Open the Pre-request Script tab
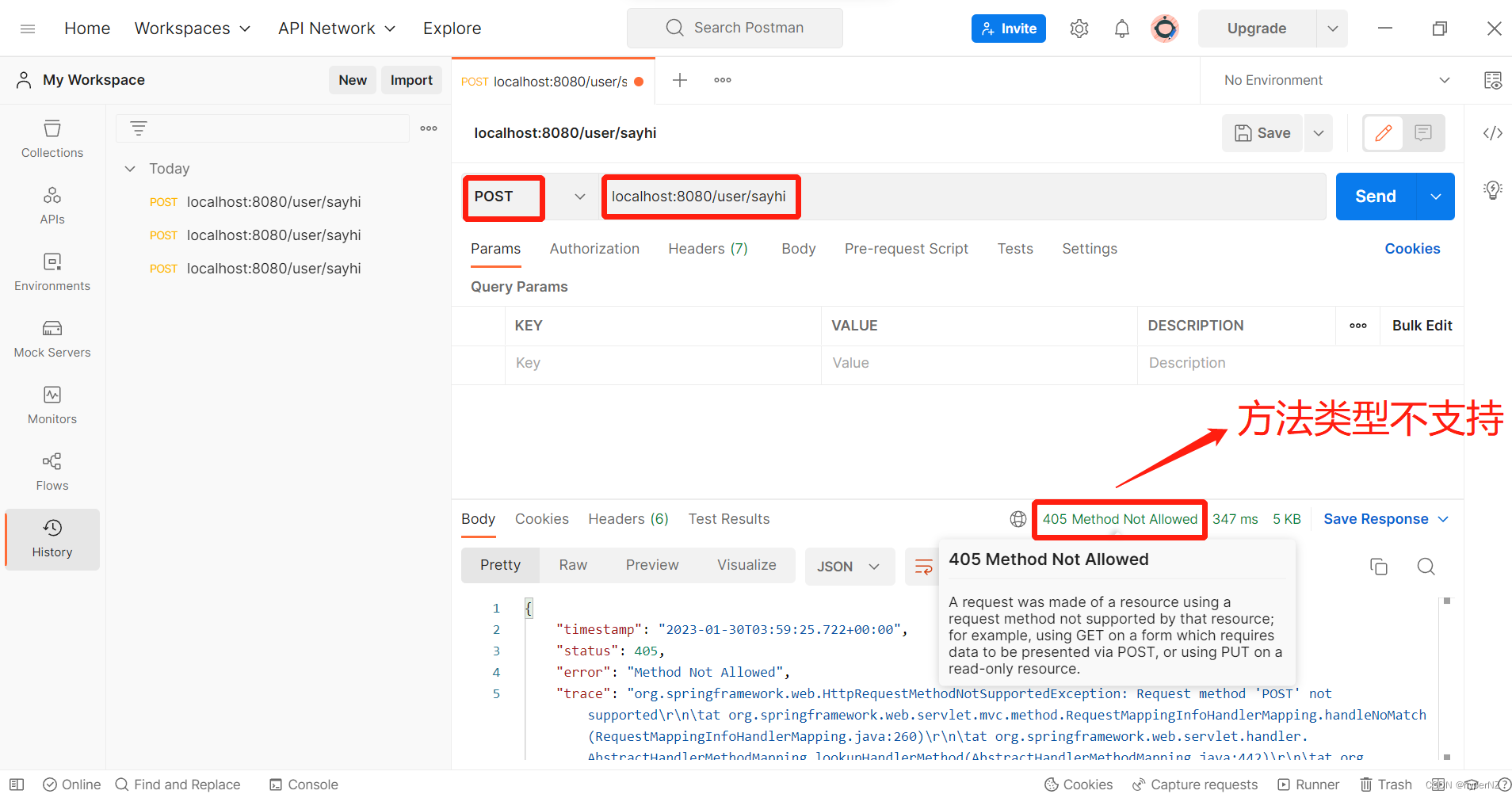This screenshot has height=798, width=1512. 906,249
